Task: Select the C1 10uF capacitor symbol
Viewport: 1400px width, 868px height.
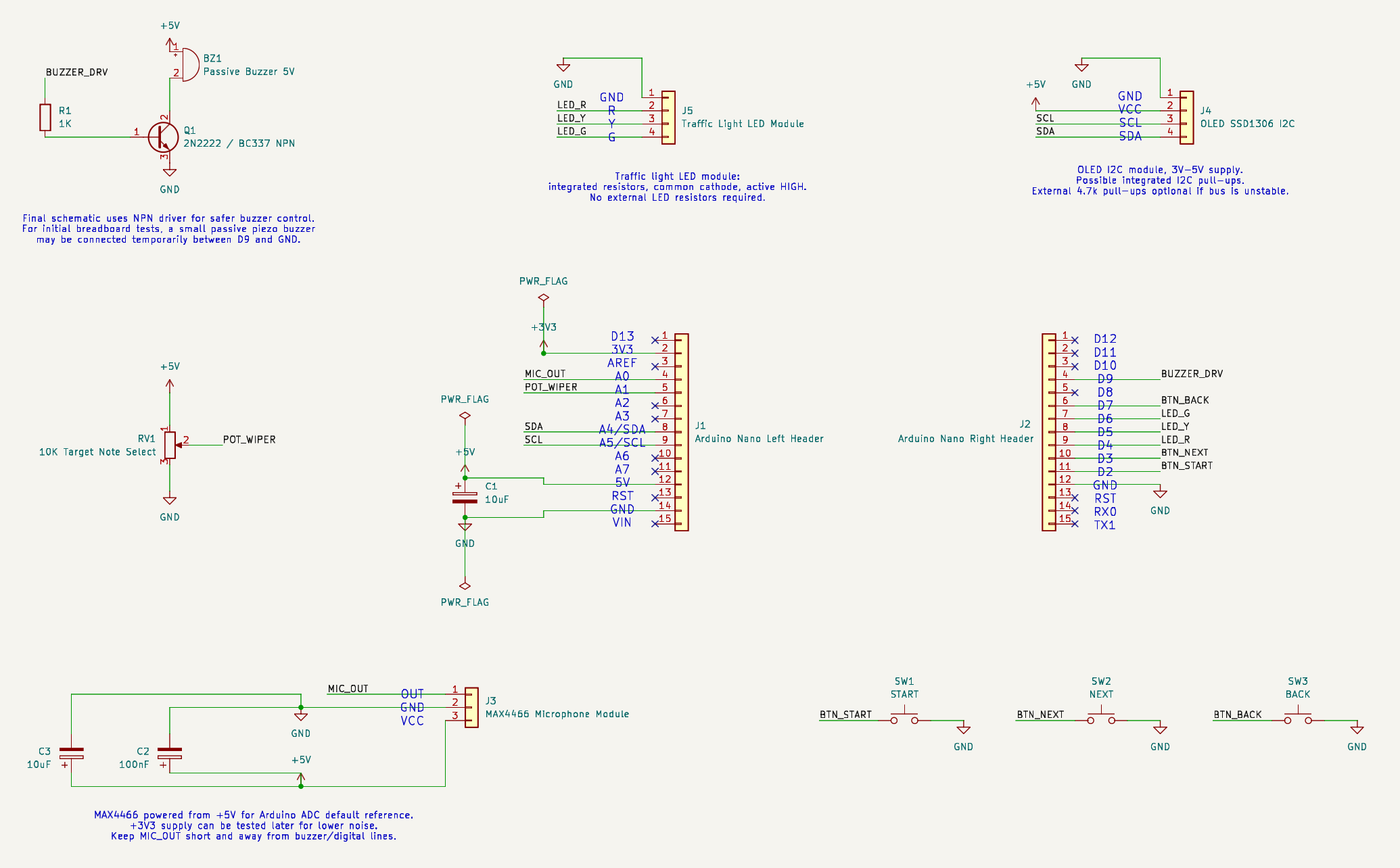Action: (x=465, y=498)
